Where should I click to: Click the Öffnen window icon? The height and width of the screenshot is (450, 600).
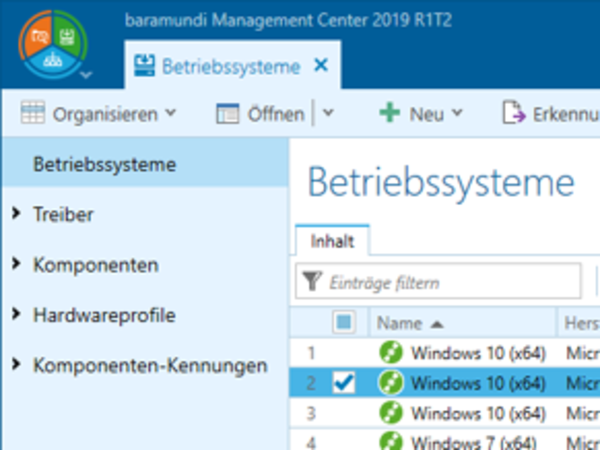[227, 113]
